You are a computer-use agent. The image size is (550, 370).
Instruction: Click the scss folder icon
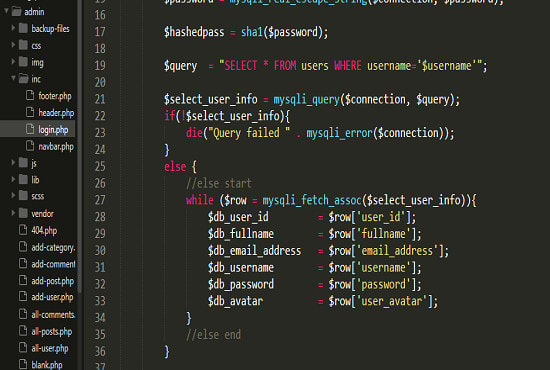[x=23, y=195]
